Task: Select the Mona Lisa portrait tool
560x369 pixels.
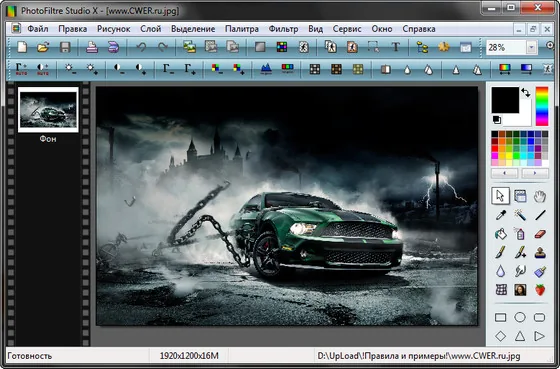Action: point(520,290)
